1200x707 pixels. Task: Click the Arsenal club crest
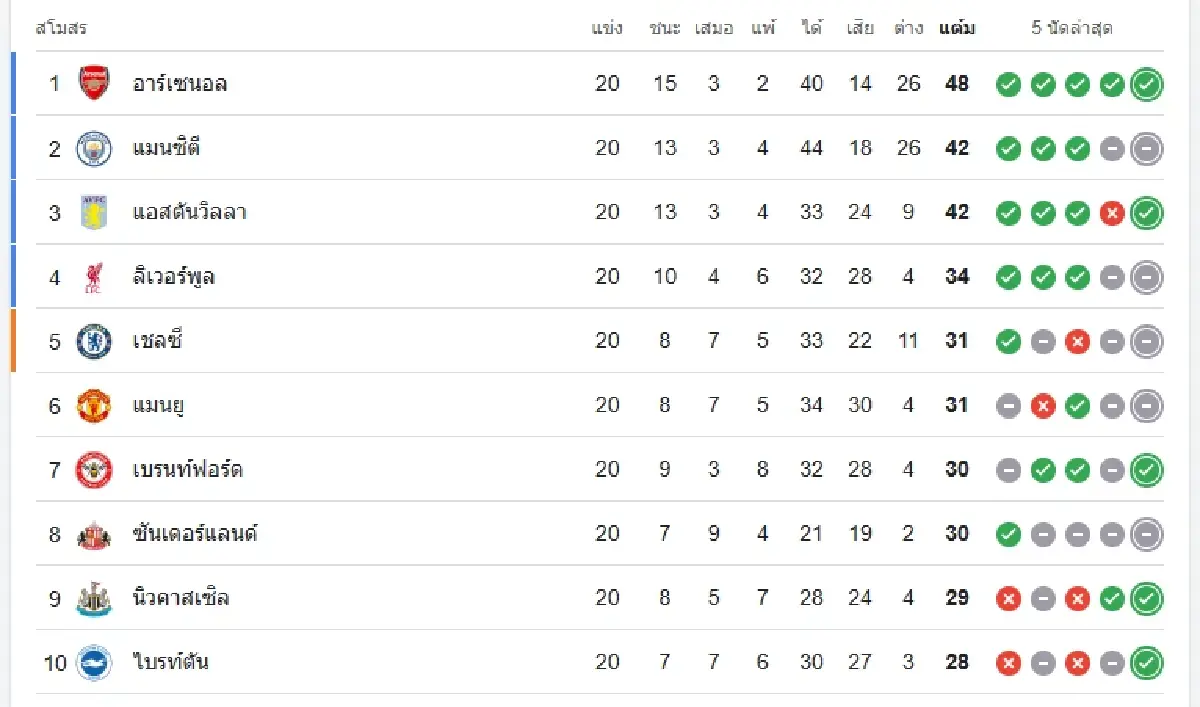[95, 83]
